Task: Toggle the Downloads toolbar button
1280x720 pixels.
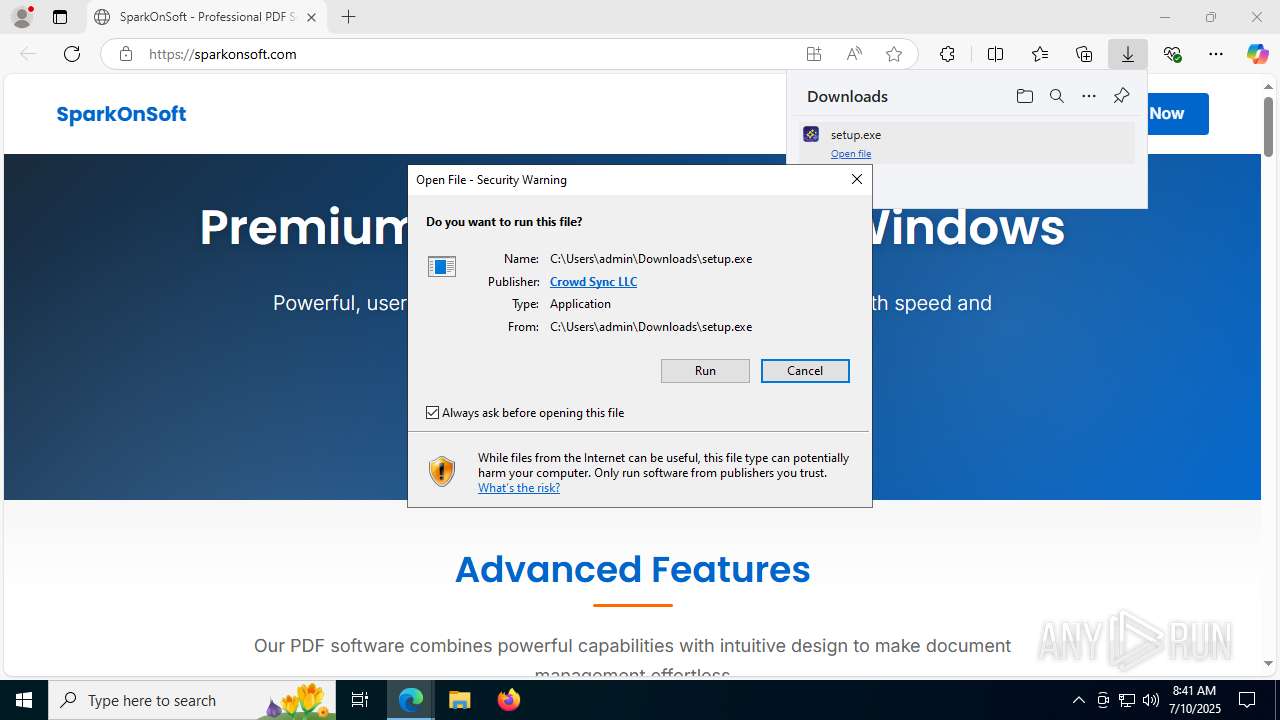Action: [x=1128, y=54]
